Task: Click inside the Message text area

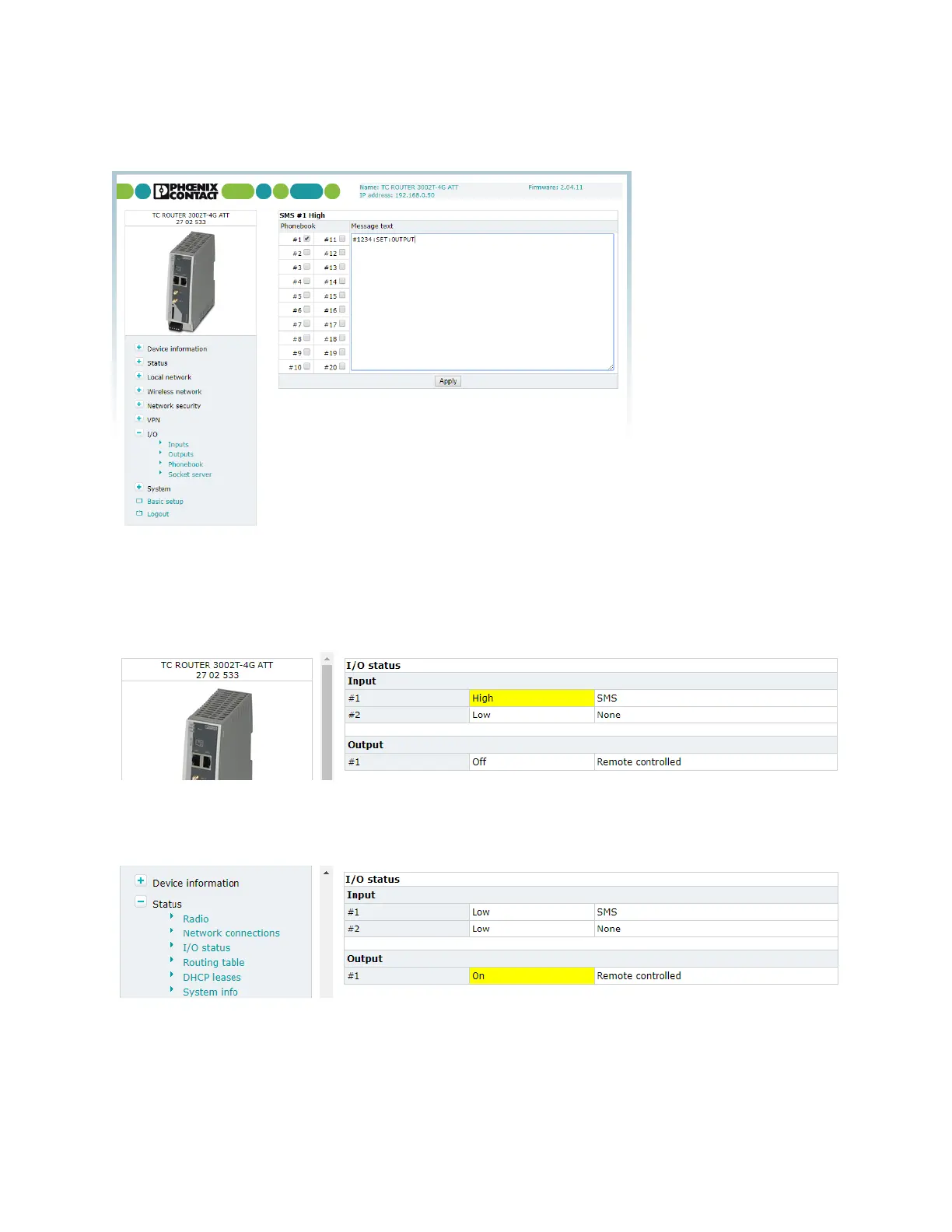Action: click(482, 302)
